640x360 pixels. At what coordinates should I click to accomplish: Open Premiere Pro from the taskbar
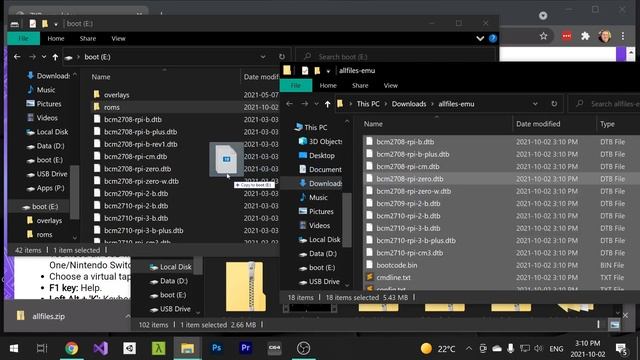coord(245,348)
